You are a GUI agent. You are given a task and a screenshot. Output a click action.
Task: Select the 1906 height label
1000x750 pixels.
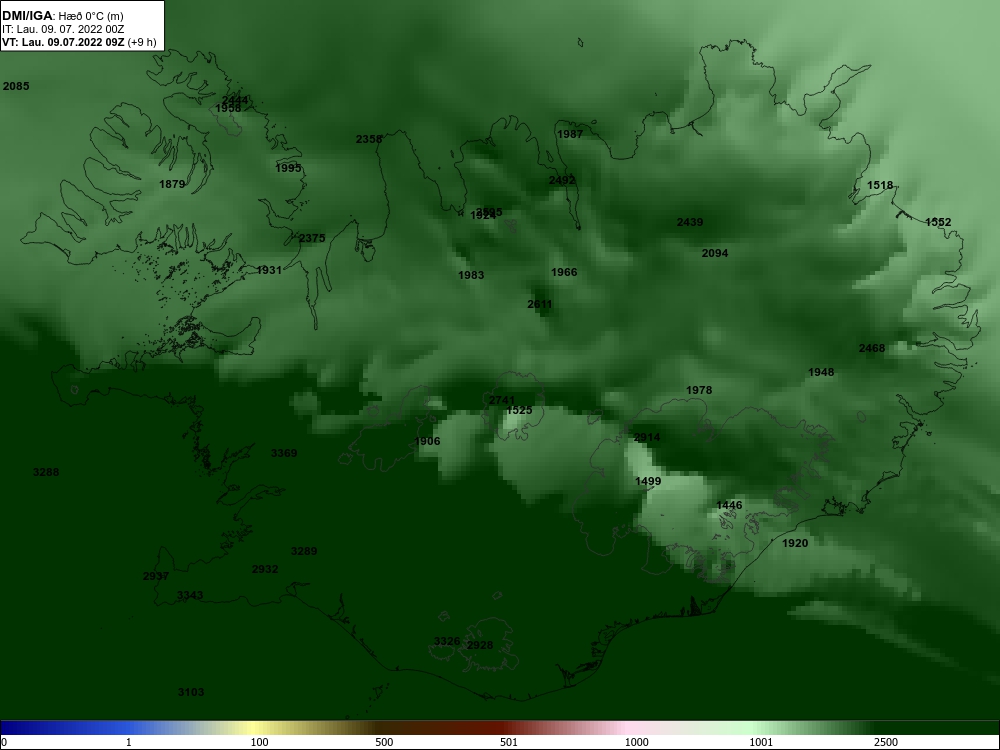tap(427, 441)
